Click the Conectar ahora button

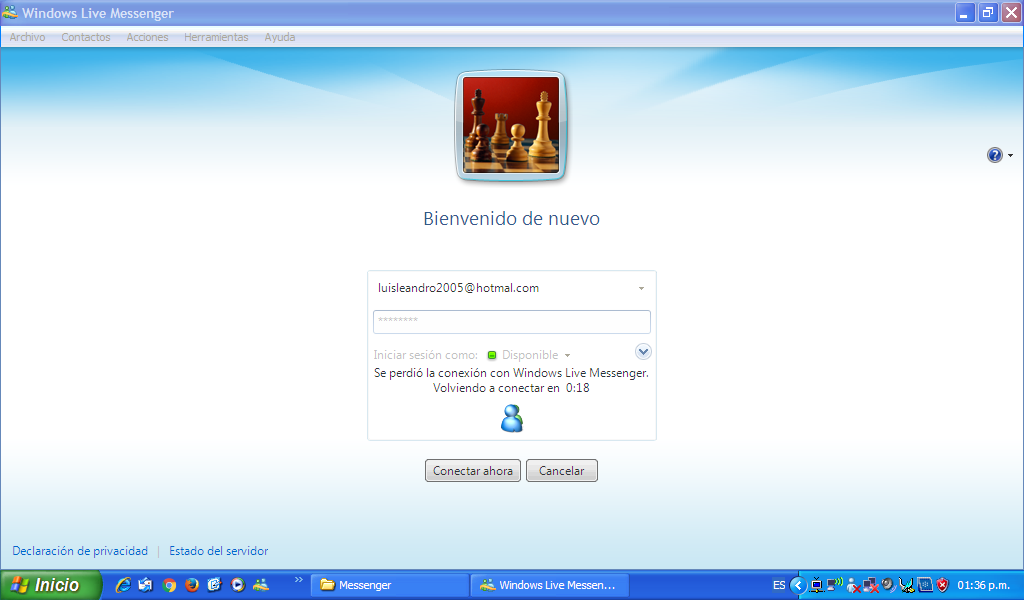point(473,471)
